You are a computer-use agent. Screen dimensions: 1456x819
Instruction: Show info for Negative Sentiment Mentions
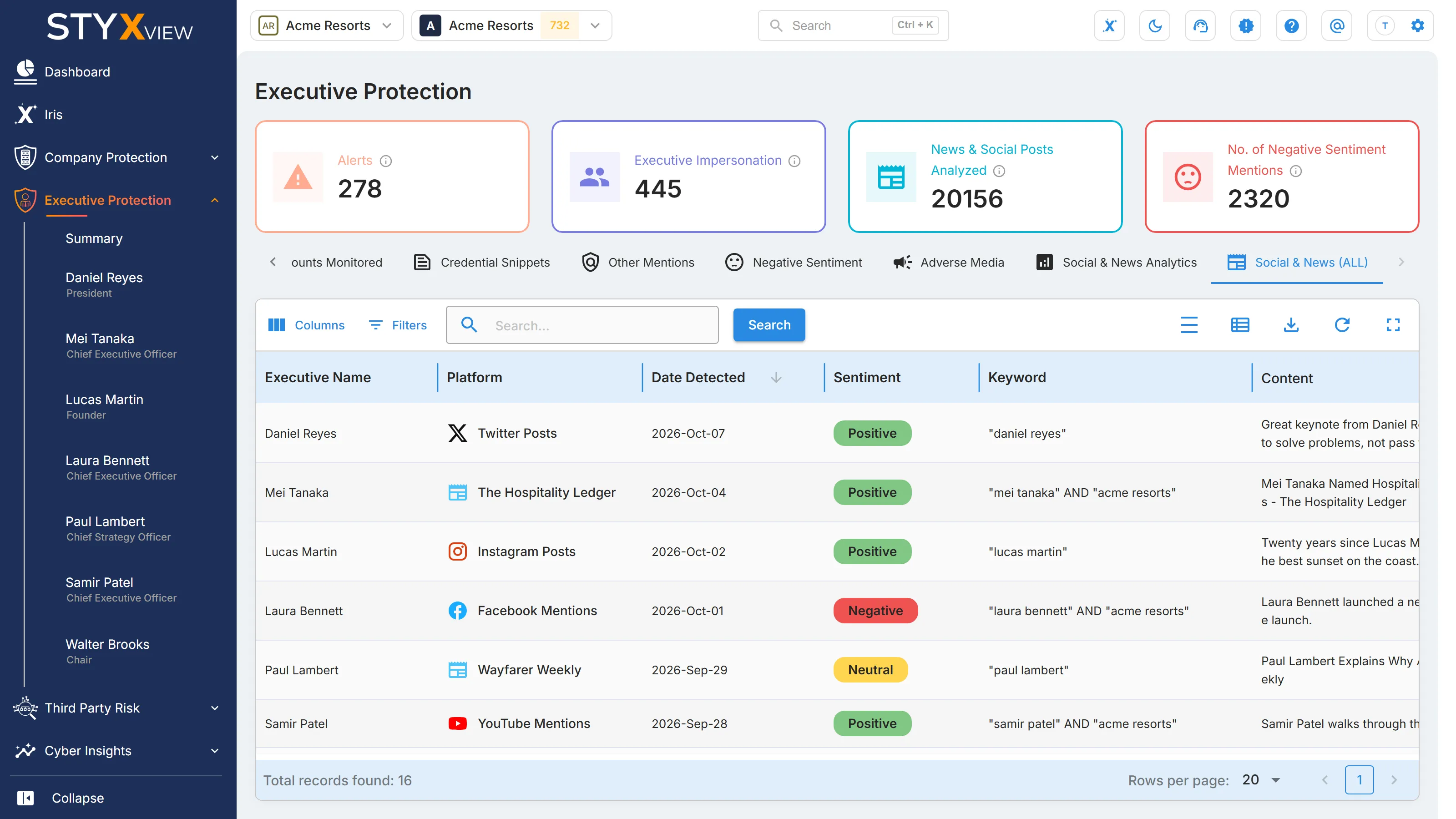(1295, 171)
